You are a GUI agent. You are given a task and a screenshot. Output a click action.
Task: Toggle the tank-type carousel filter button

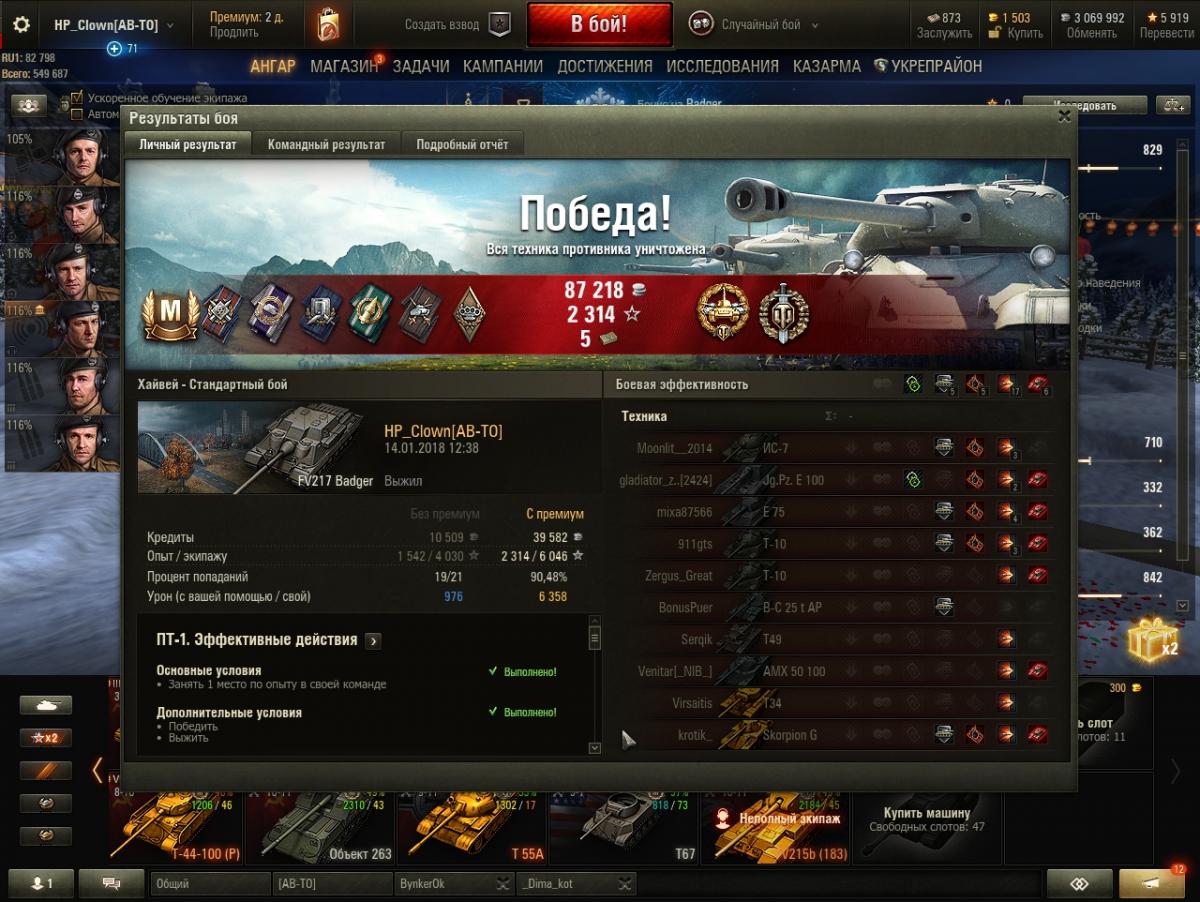point(46,705)
